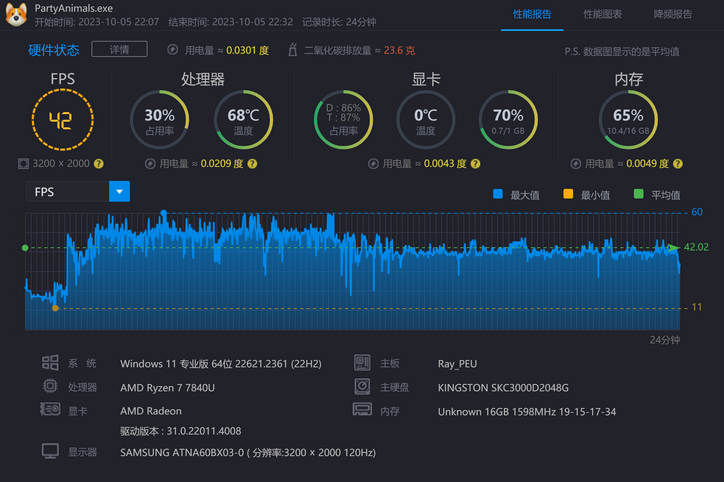
Task: Click the KINGSTON SKC3000D2048G disk text
Action: 503,388
